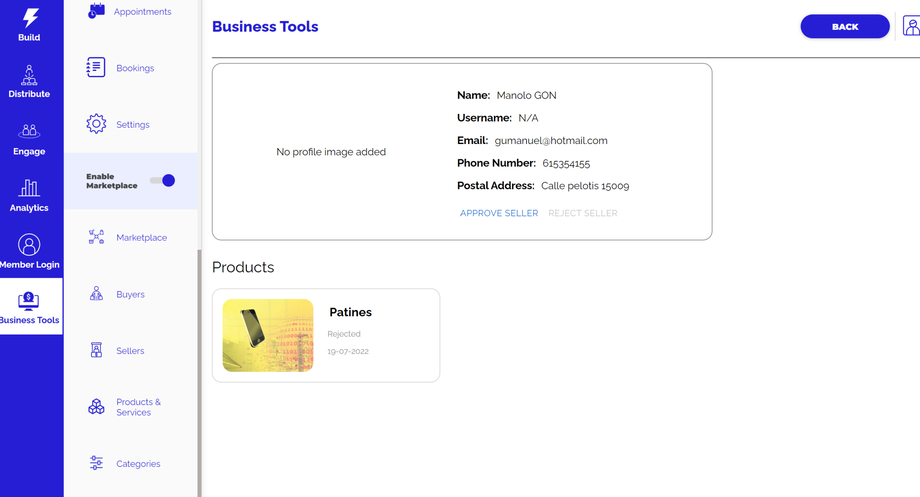Open Analytics bar chart icon
This screenshot has width=920, height=497.
[x=30, y=187]
